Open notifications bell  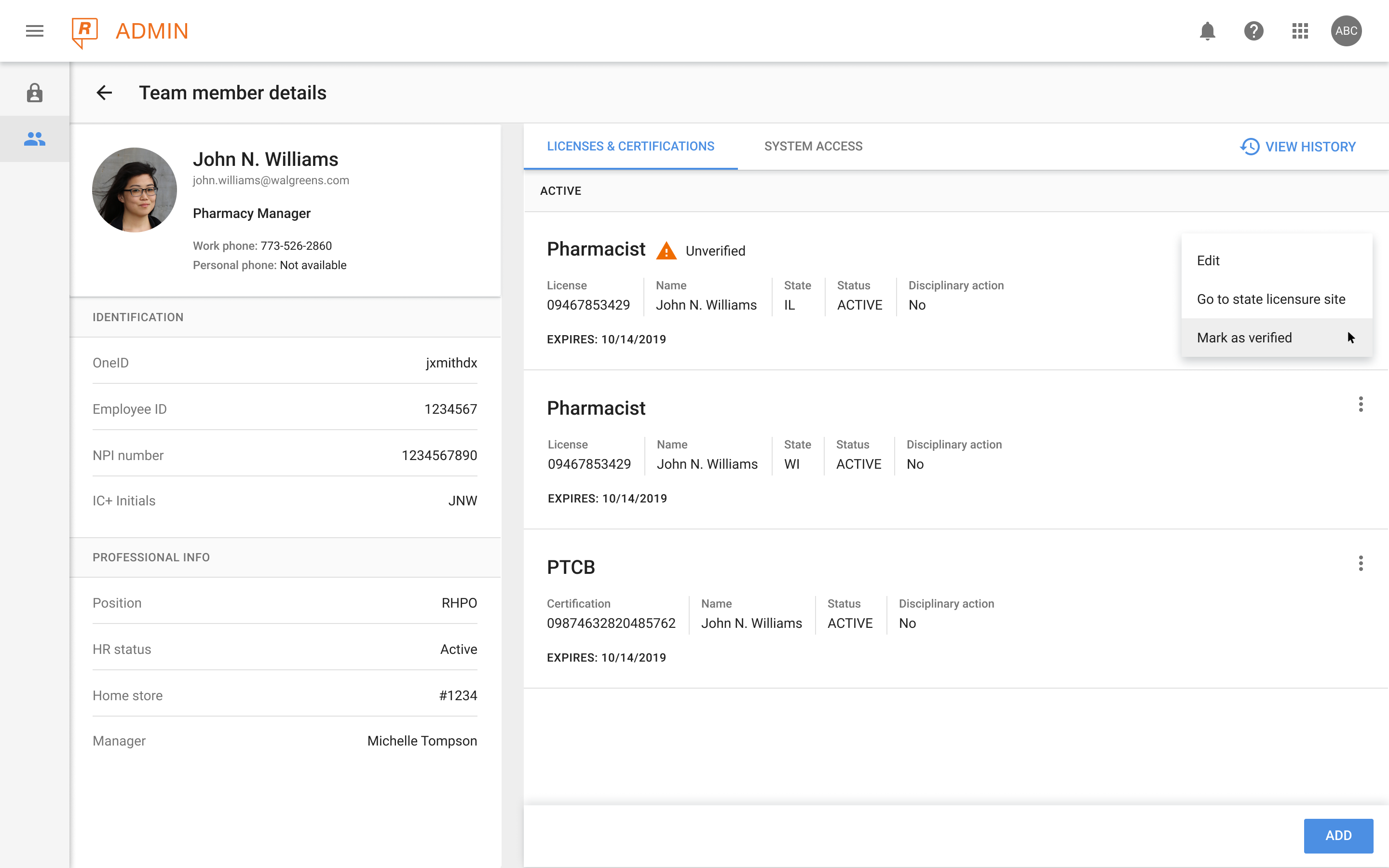click(1207, 31)
